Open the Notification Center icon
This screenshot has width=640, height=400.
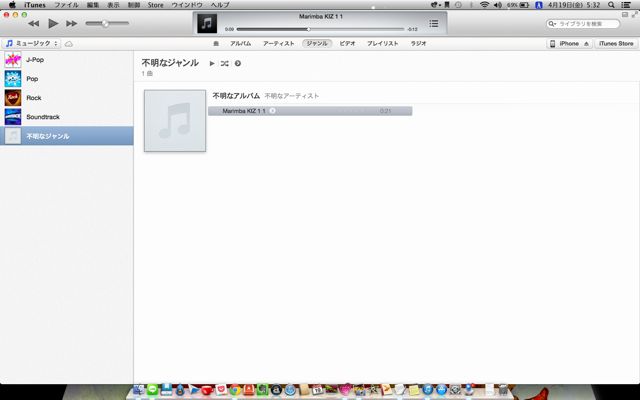click(626, 5)
